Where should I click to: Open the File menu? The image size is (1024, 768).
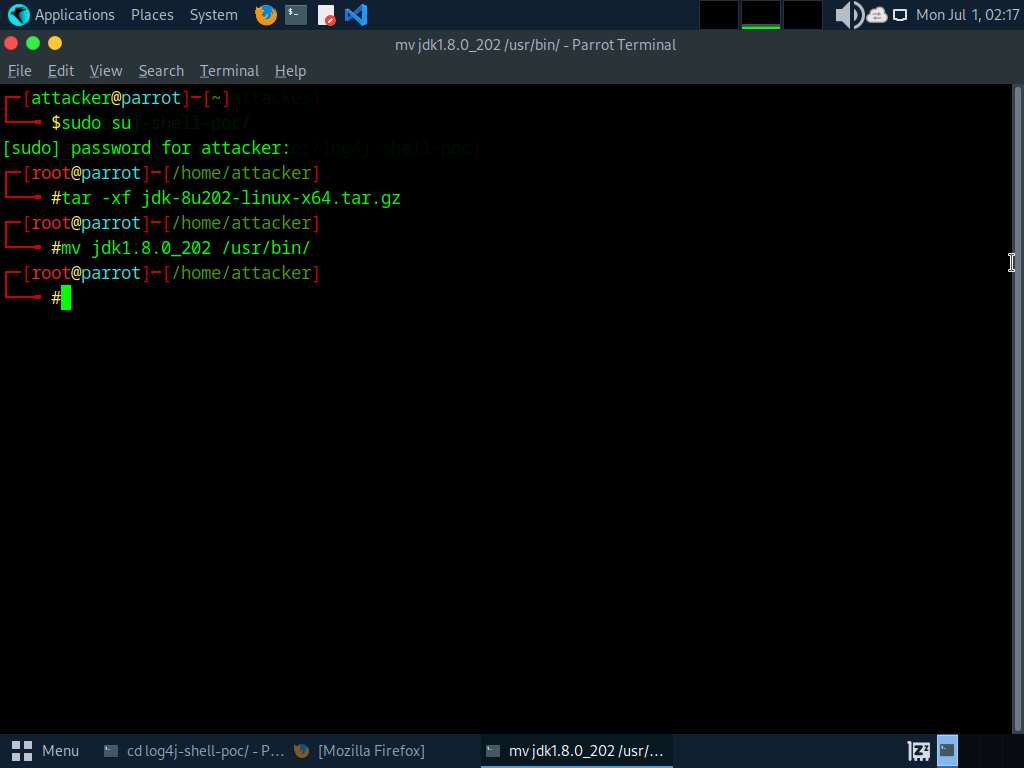click(20, 71)
